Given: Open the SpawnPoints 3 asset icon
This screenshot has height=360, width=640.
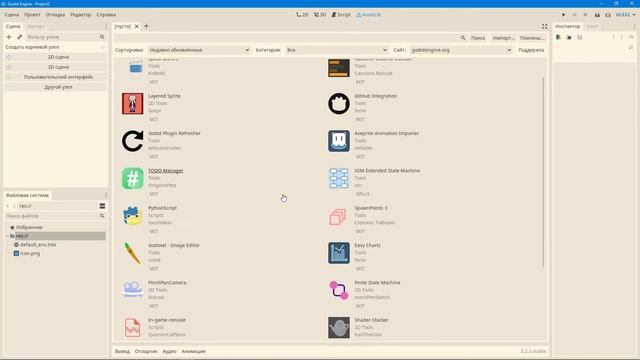Looking at the screenshot, I should (339, 216).
